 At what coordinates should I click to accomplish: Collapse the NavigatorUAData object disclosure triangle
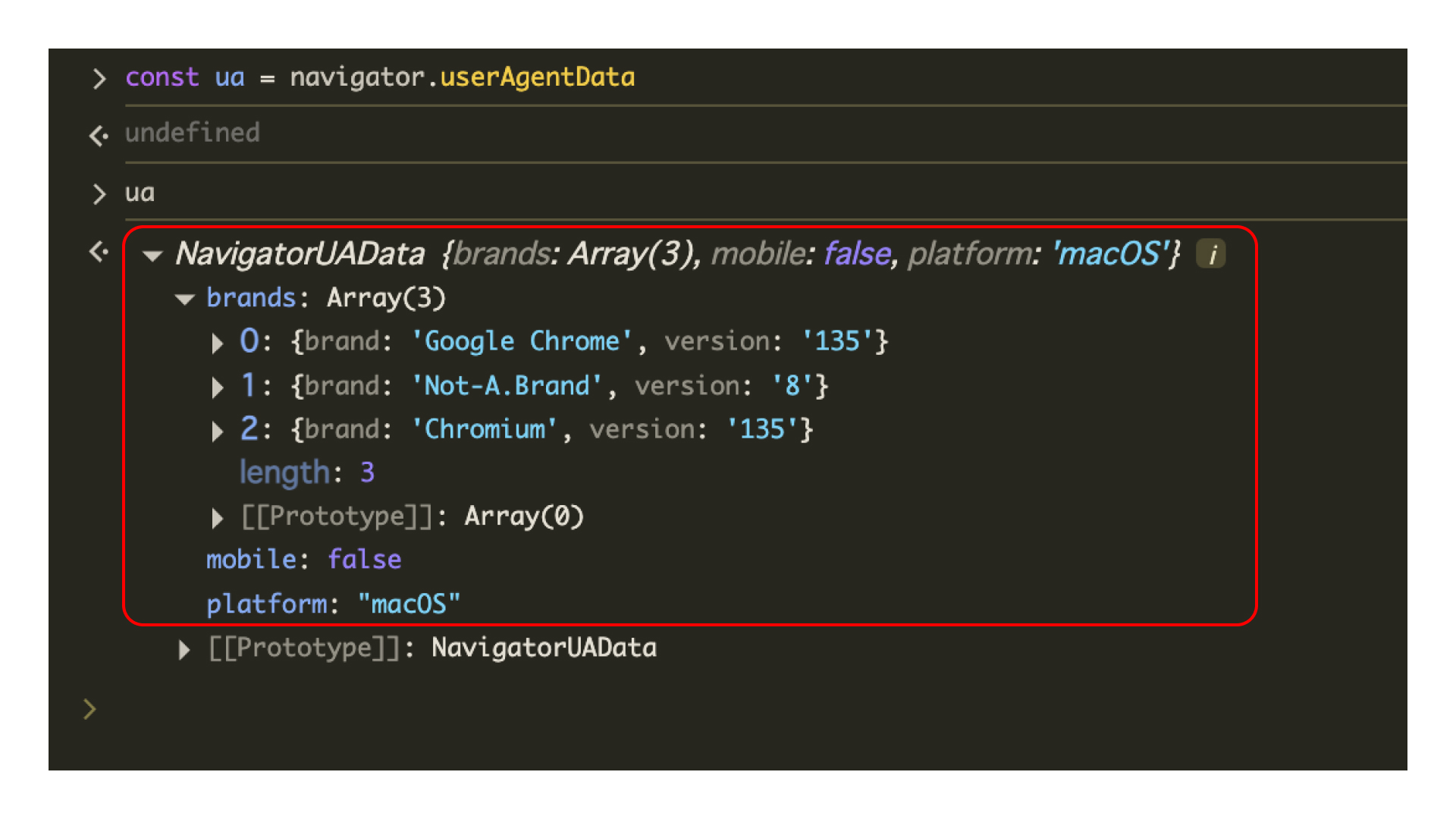coord(152,256)
